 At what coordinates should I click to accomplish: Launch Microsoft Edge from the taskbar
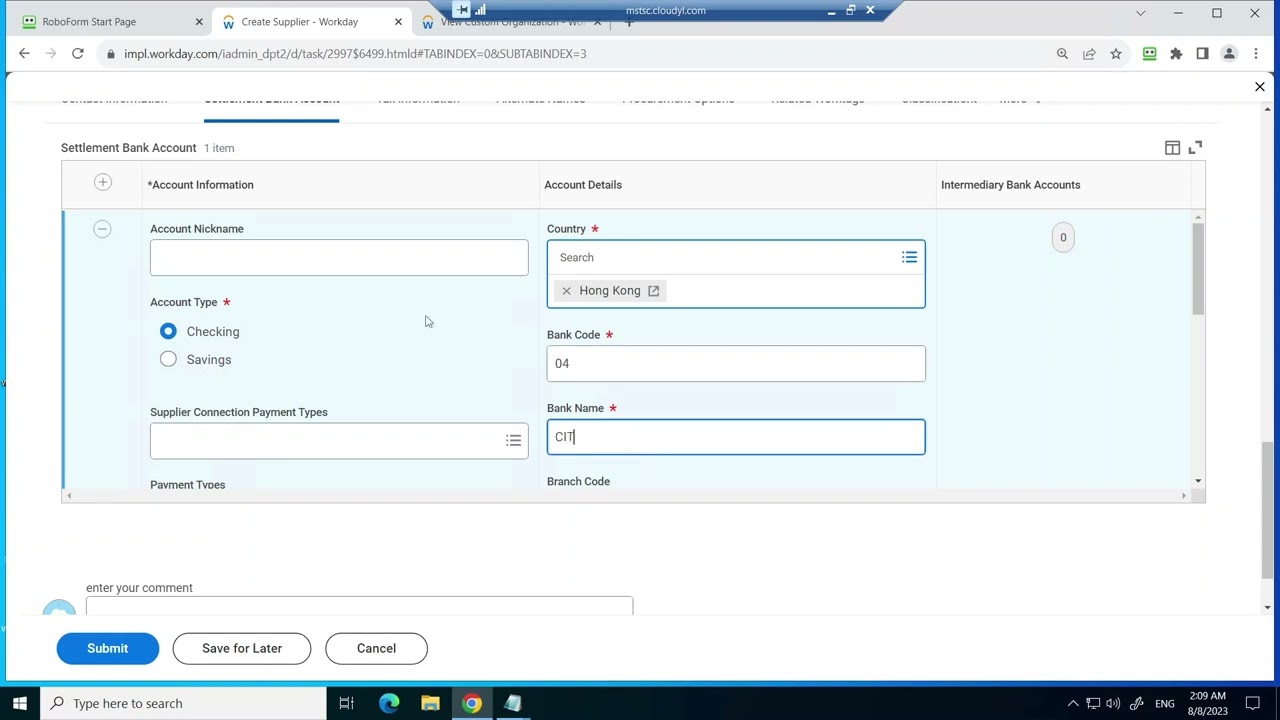[389, 703]
